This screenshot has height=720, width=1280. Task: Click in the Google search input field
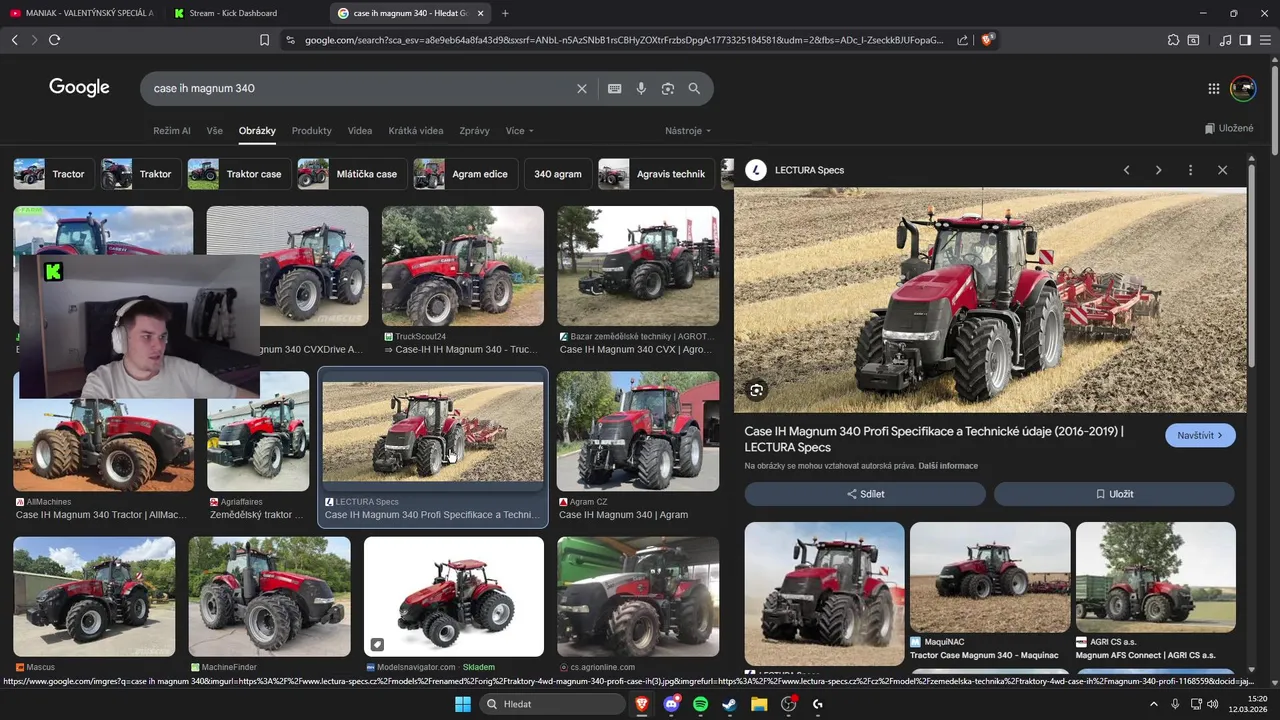click(x=360, y=88)
